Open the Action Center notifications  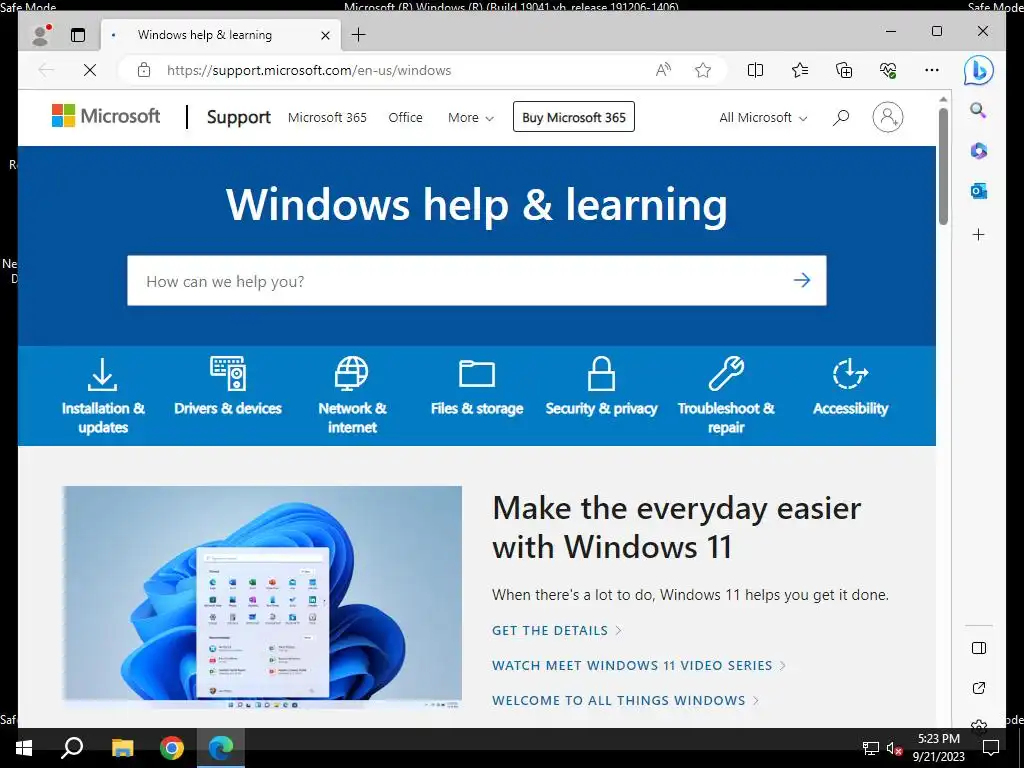coord(991,748)
